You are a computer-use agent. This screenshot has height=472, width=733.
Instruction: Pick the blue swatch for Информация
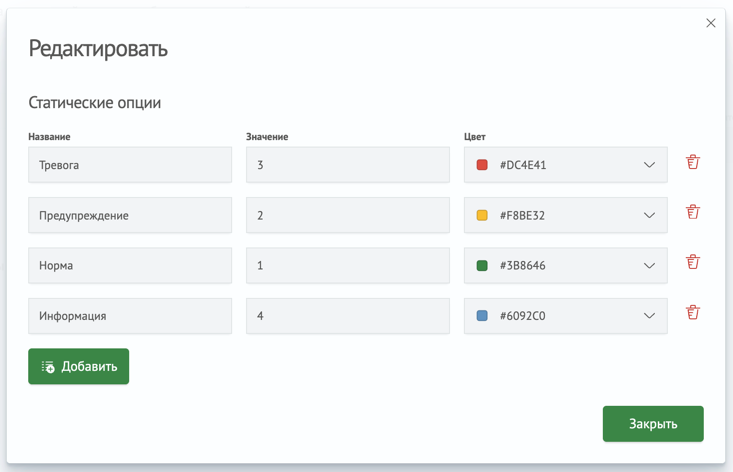point(482,316)
